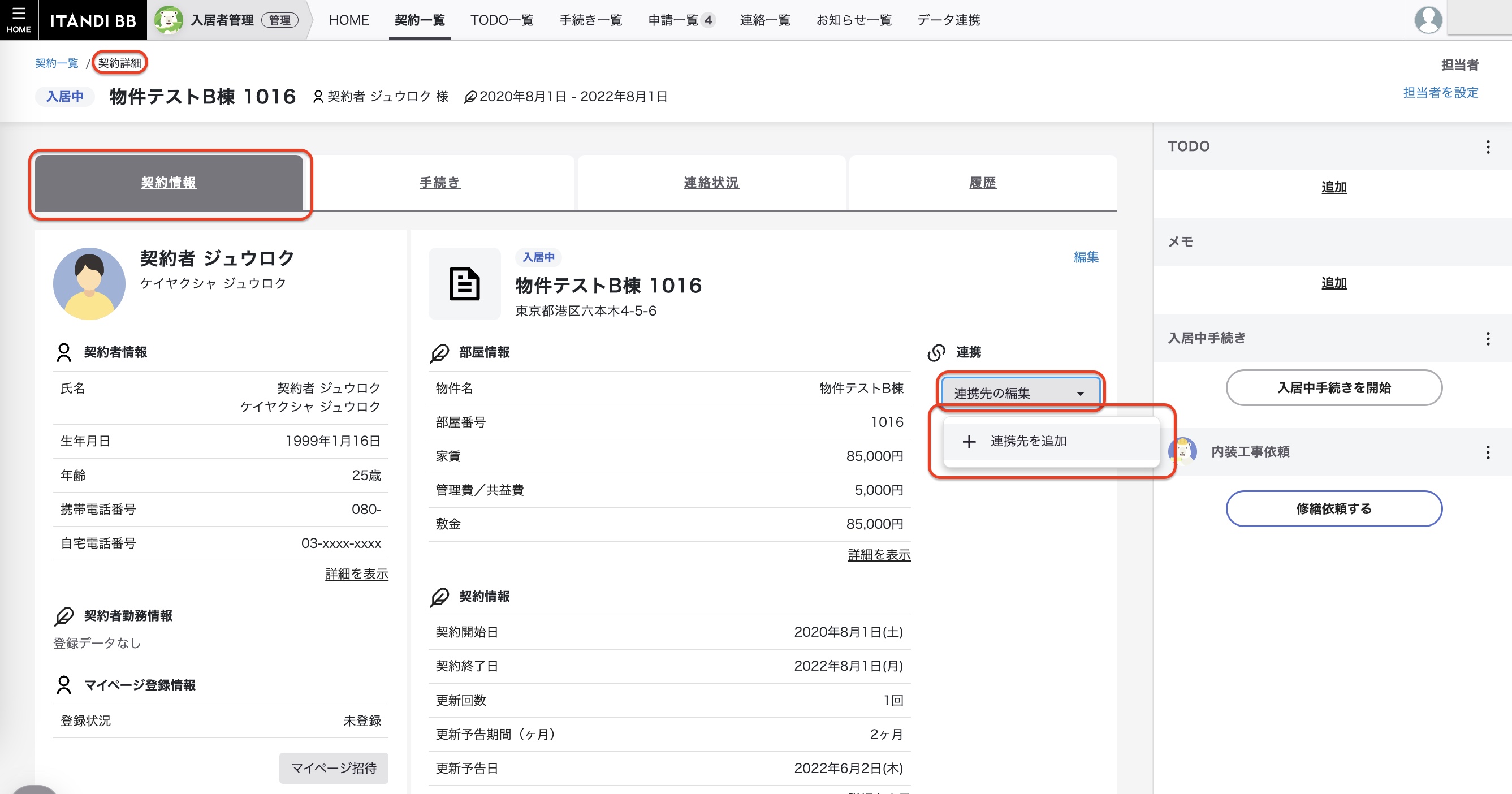Viewport: 1512px width, 794px height.
Task: Click the 携帯電話番号 value 080-
Action: coord(366,510)
